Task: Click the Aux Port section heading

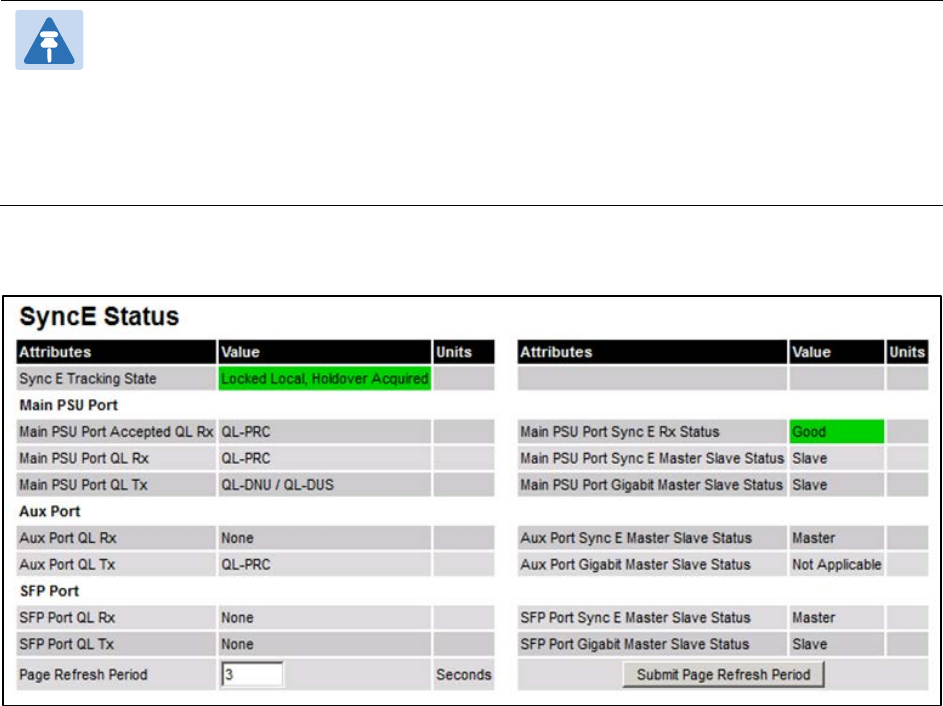Action: pyautogui.click(x=50, y=511)
